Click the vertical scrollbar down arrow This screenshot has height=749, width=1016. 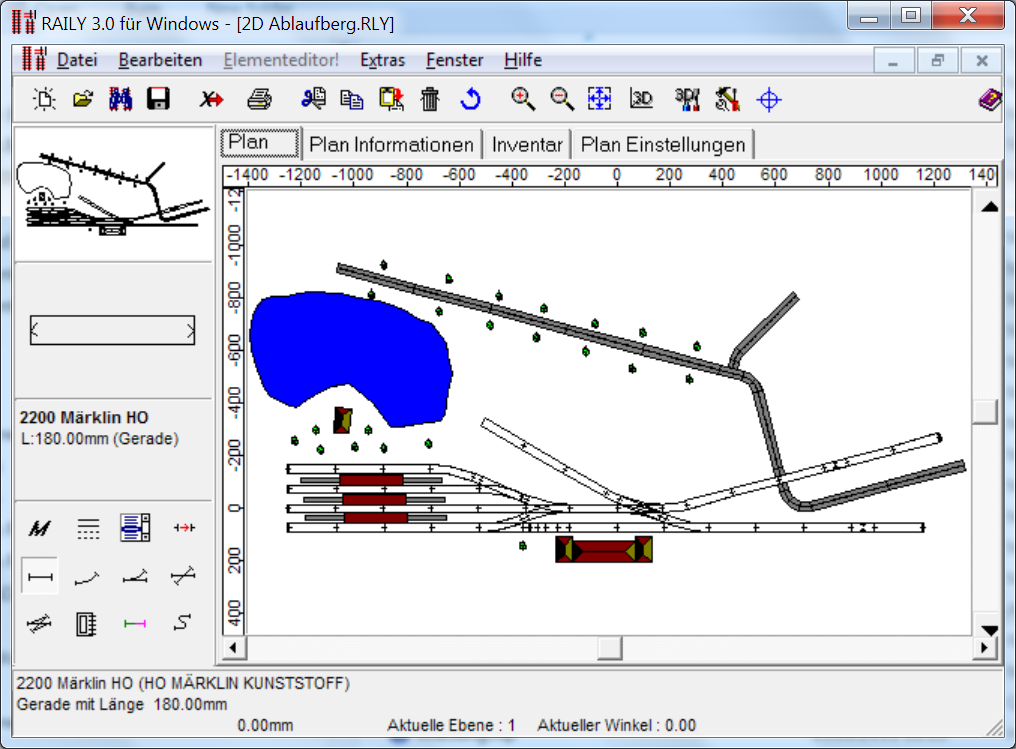point(990,630)
